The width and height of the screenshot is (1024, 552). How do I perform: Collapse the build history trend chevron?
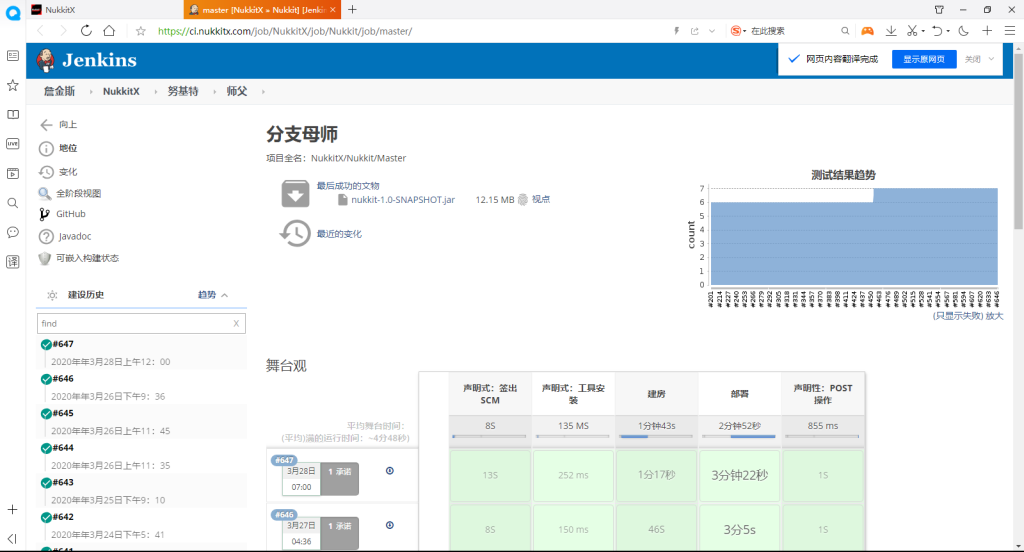(x=225, y=295)
